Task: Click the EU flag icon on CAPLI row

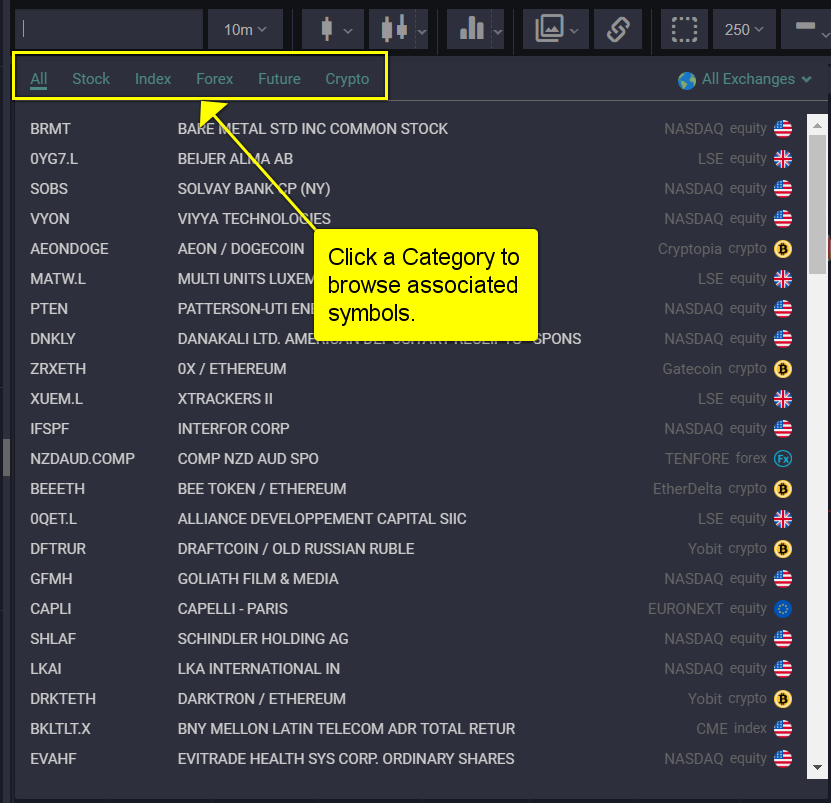Action: click(783, 609)
